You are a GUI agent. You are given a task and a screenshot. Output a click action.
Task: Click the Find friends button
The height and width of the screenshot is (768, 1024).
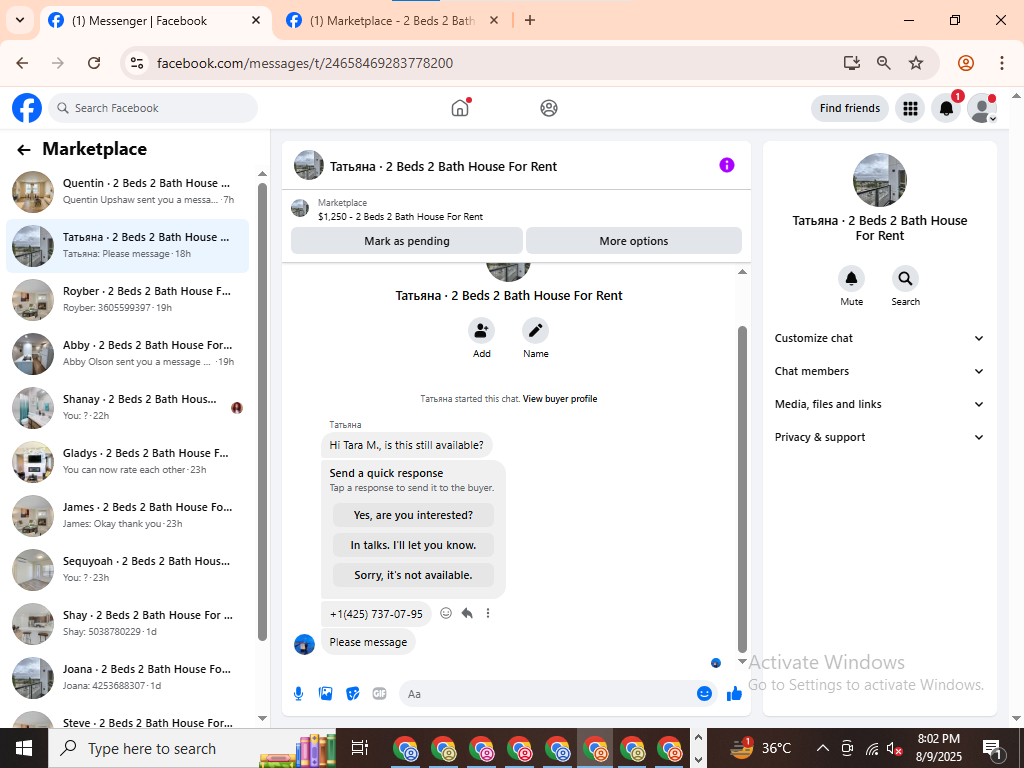[x=850, y=108]
